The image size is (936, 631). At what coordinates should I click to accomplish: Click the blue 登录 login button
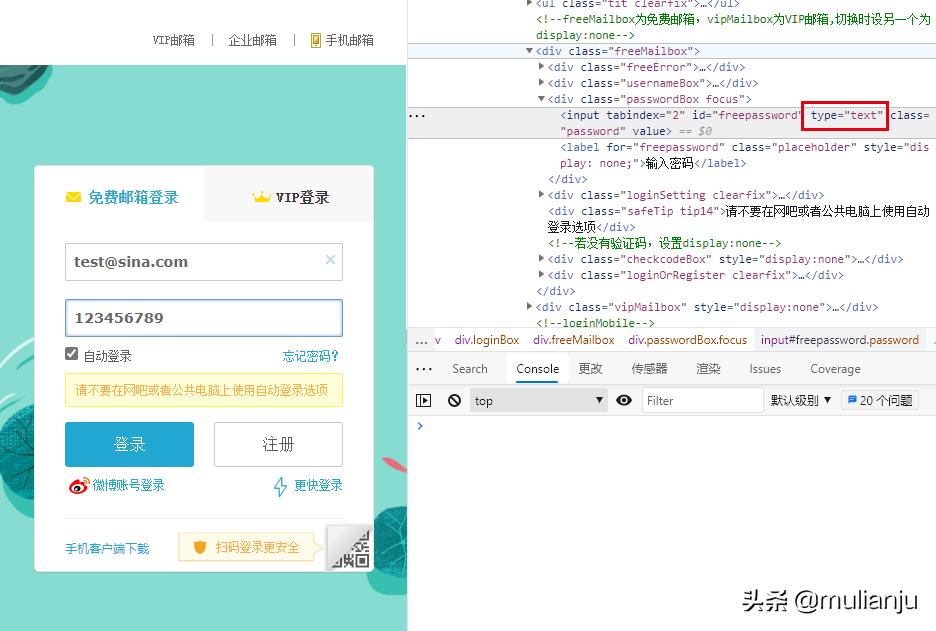click(130, 443)
